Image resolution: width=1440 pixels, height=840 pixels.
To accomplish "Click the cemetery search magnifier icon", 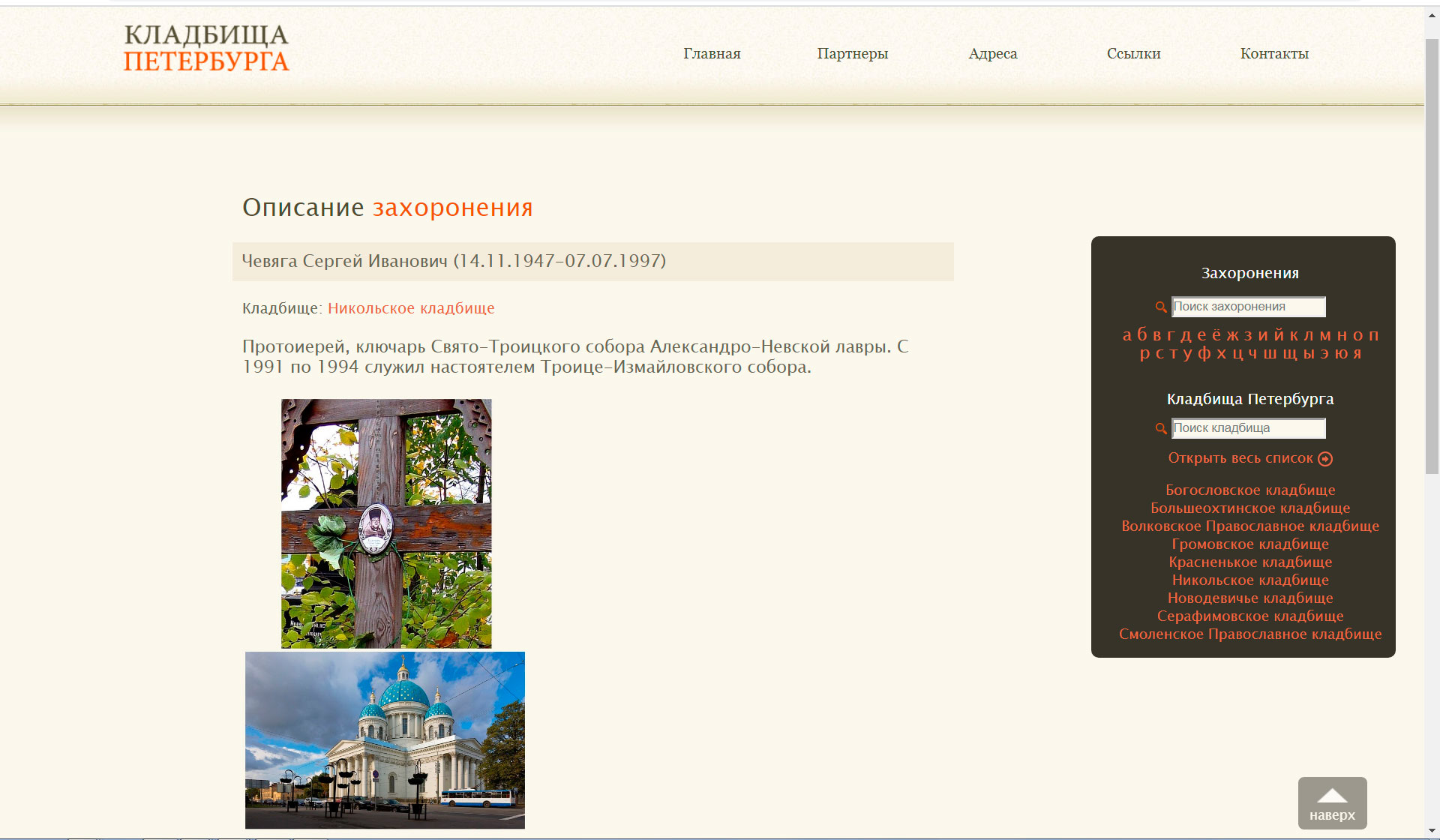I will [x=1161, y=428].
